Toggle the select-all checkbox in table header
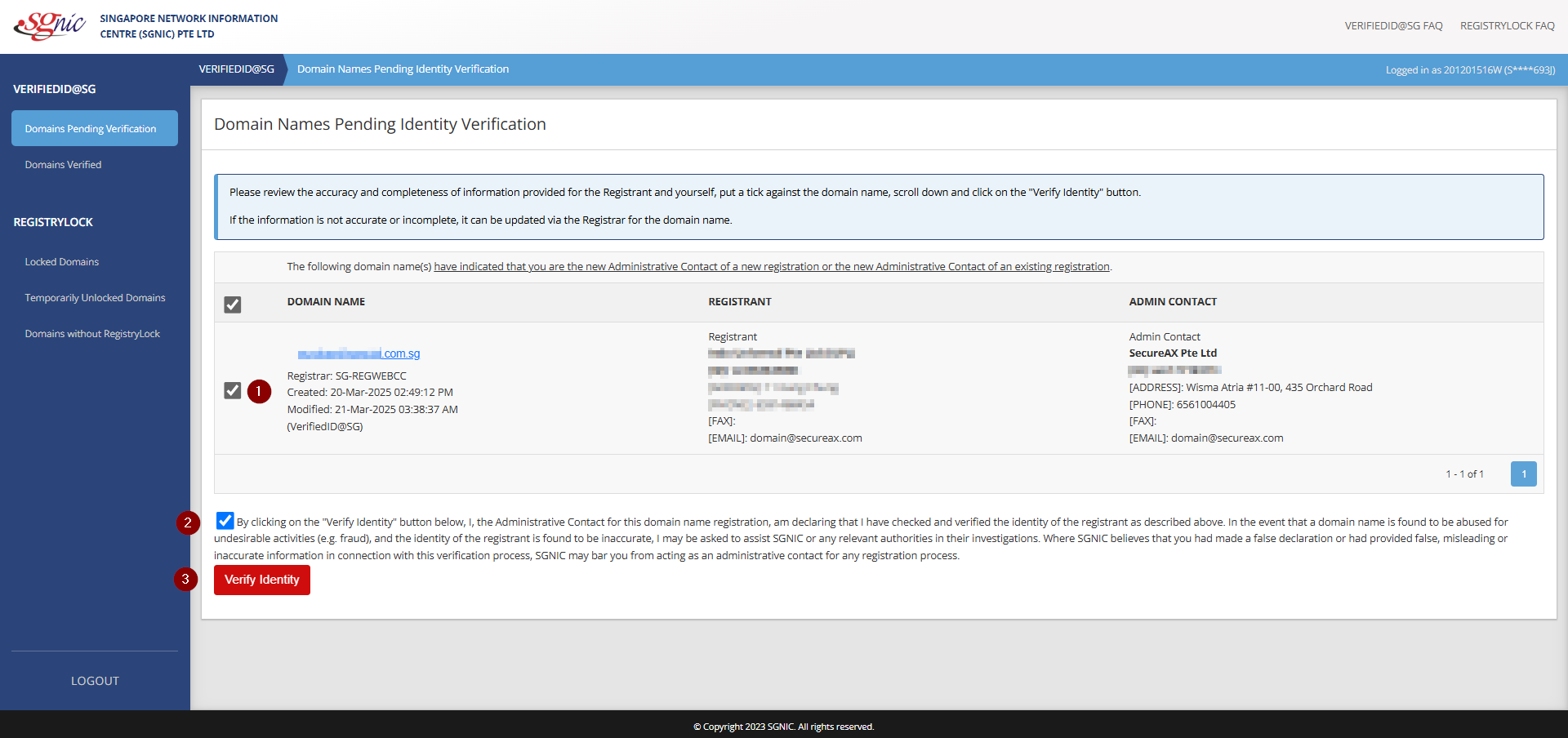1568x738 pixels. (x=233, y=305)
